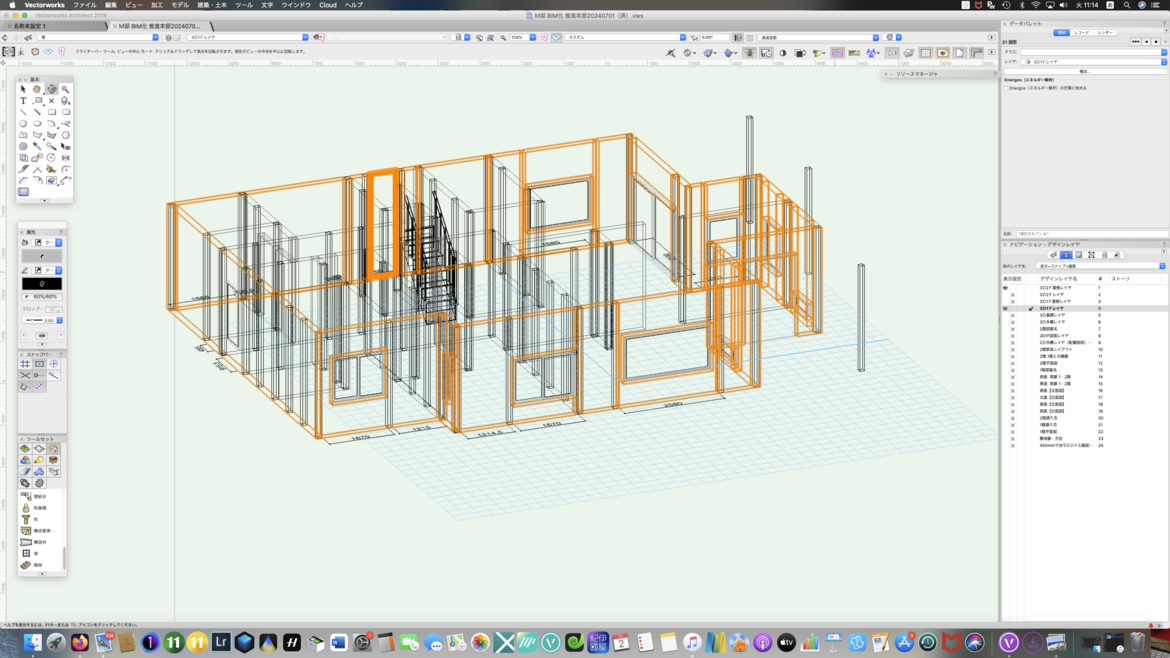Toggle Snap to Grid in snapping palette
Screen dimensions: 1170x658
tap(25, 364)
